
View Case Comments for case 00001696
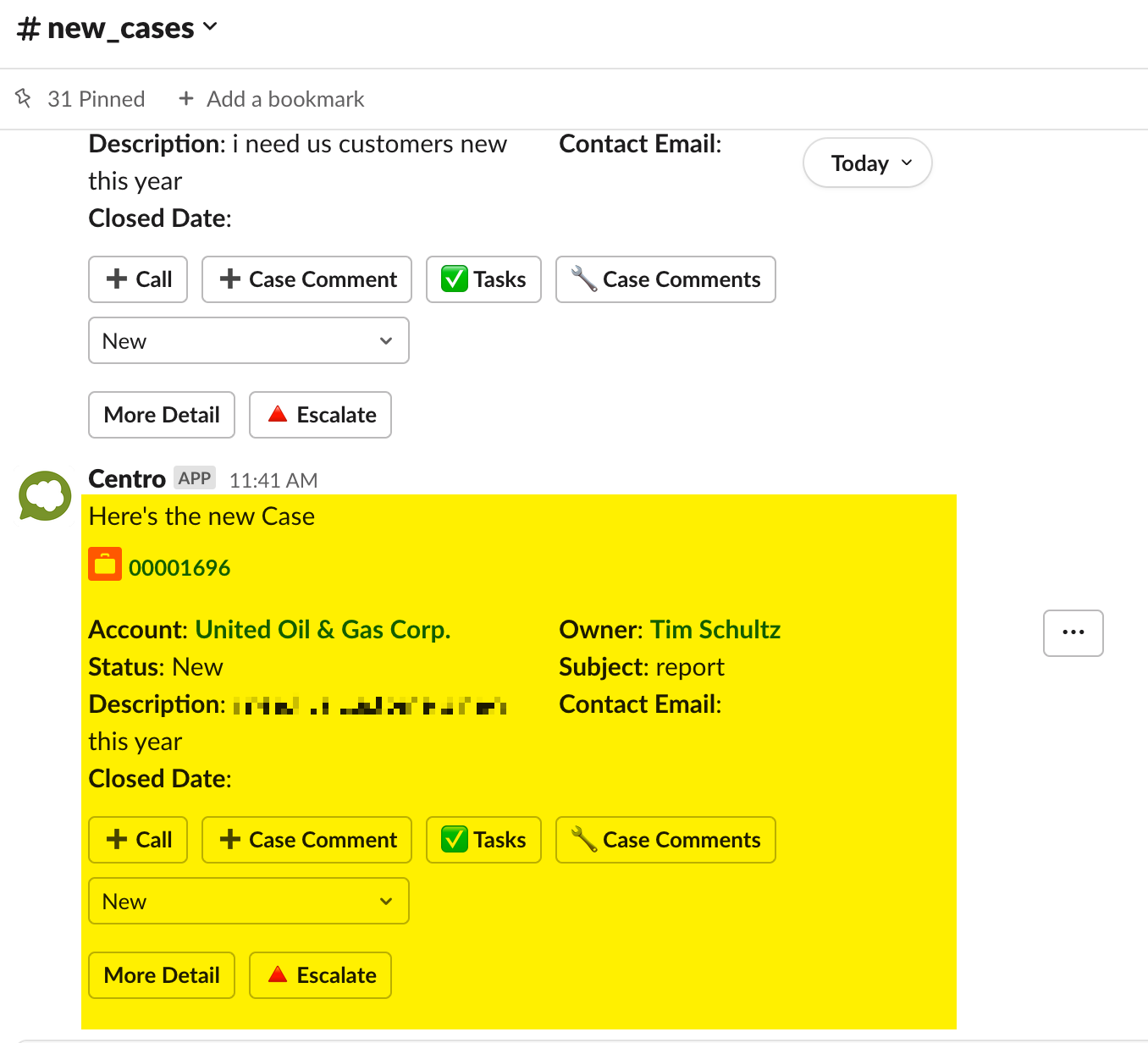(x=665, y=840)
